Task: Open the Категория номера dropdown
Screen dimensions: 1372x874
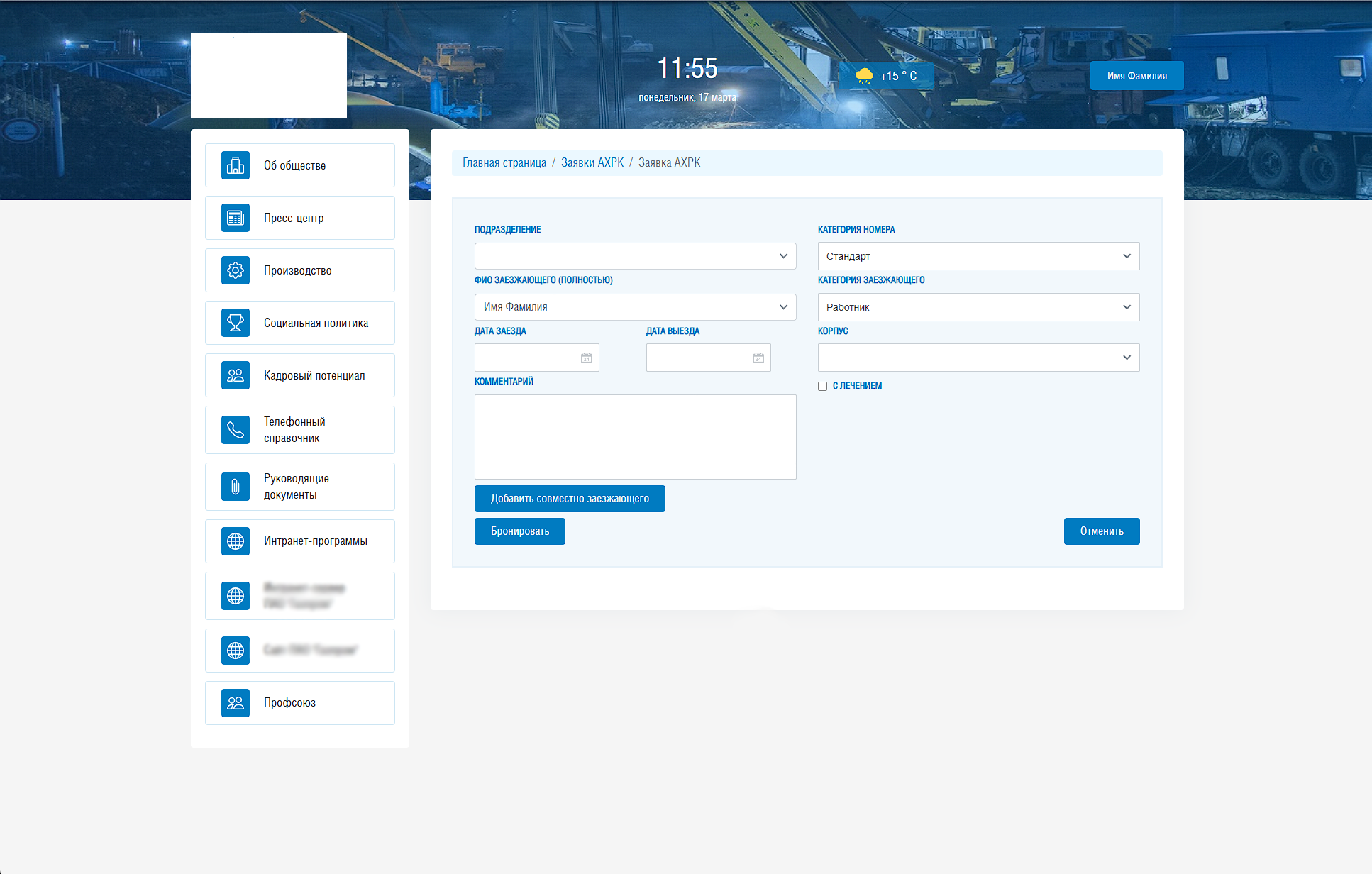Action: 978,256
